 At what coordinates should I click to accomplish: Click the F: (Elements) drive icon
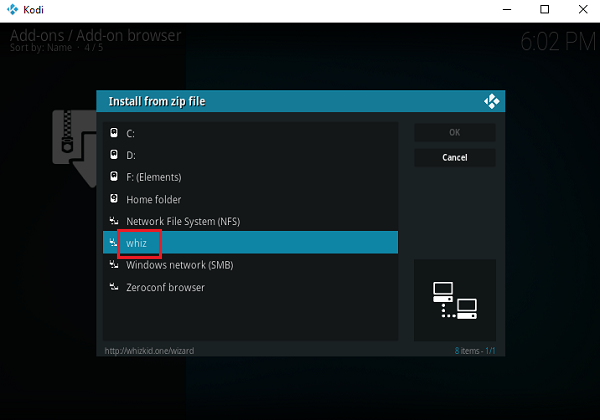[x=114, y=176]
